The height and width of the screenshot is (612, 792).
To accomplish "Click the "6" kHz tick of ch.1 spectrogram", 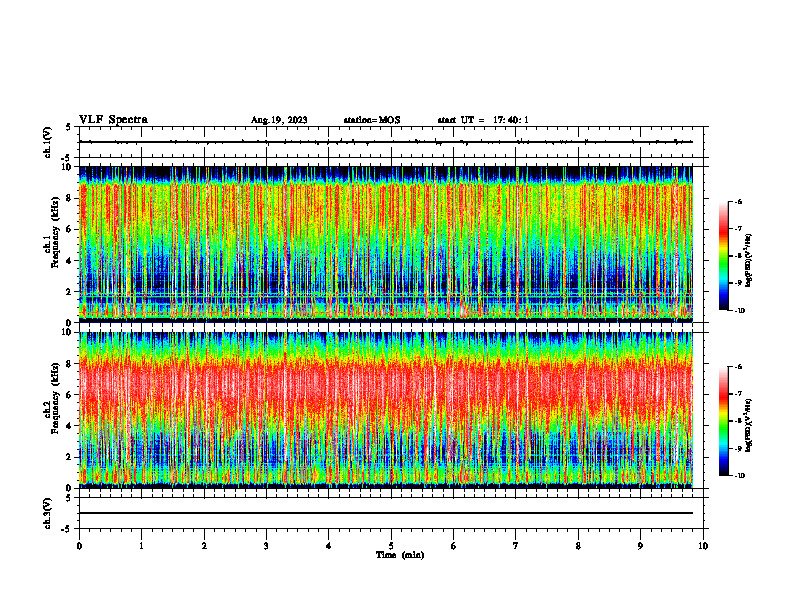I will pos(70,229).
